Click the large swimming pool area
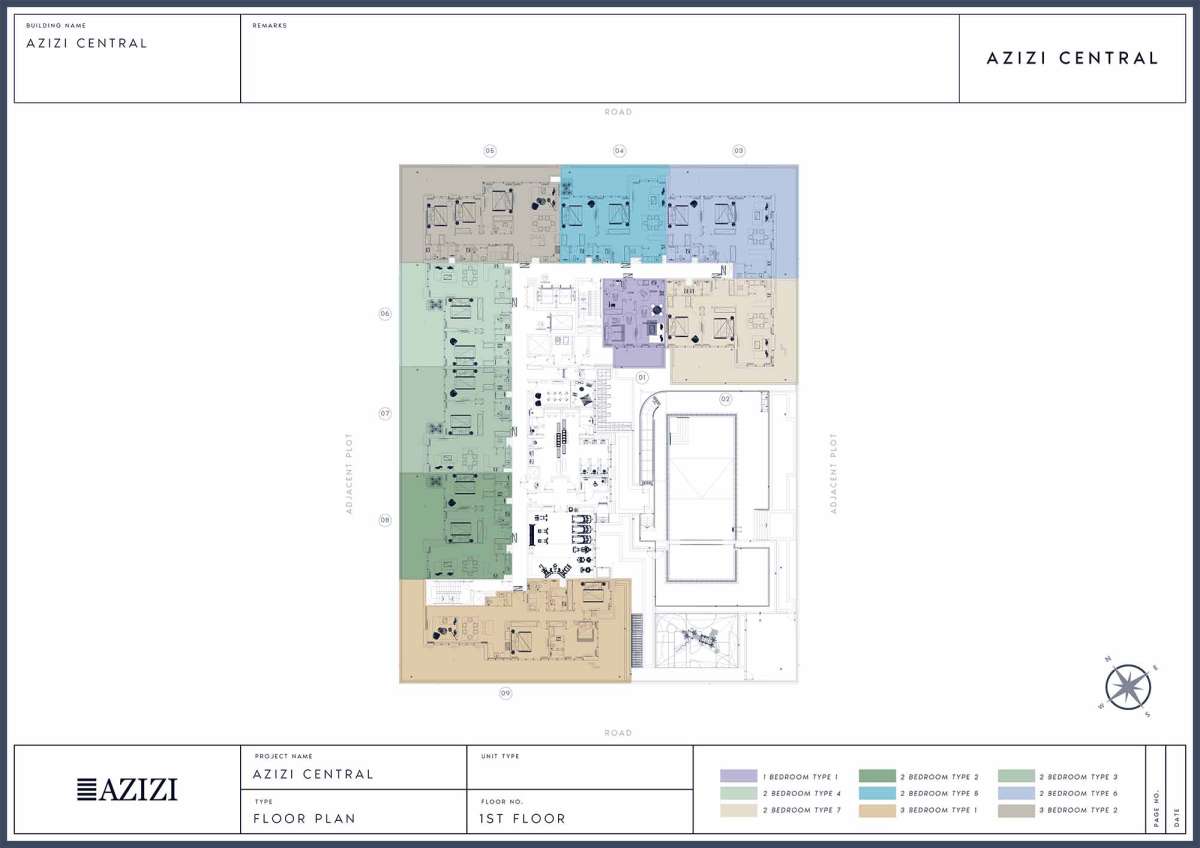Screen dimensions: 1200x848 tap(701, 498)
